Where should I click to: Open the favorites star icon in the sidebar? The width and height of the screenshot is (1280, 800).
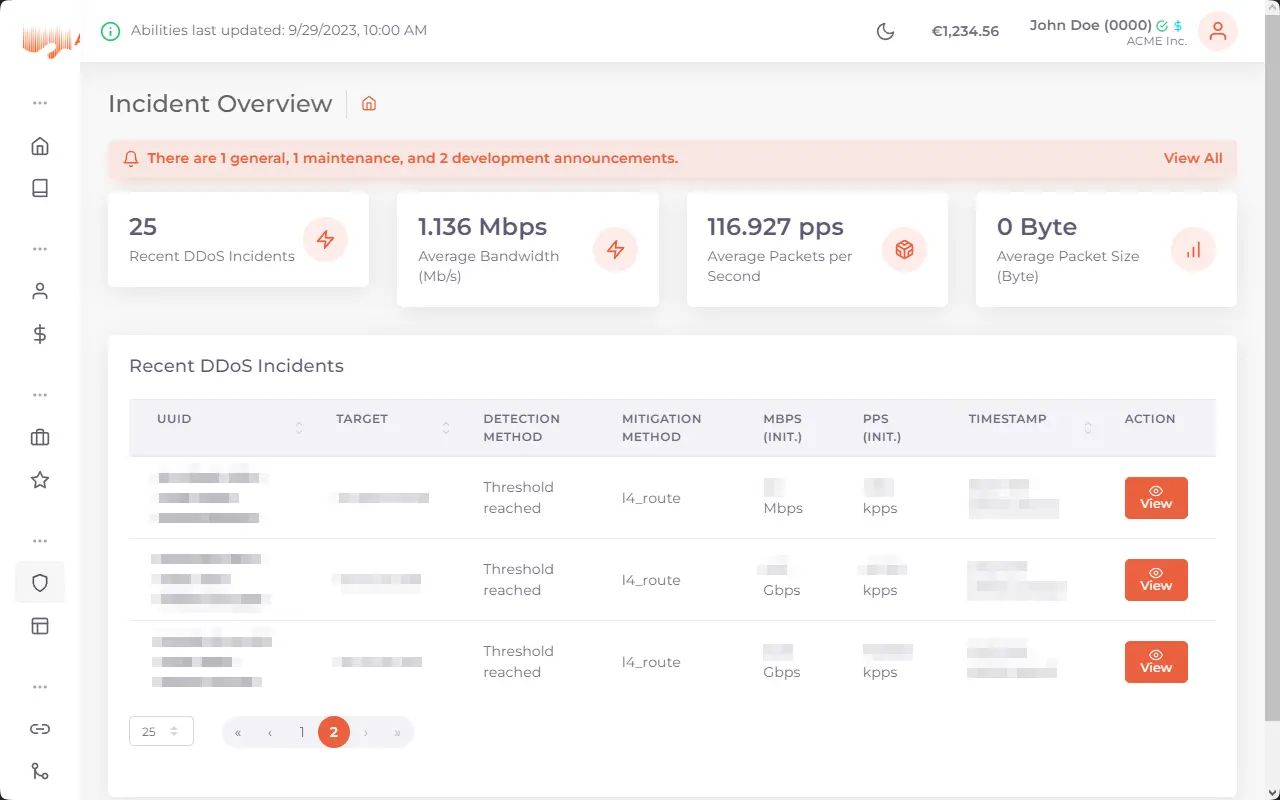(x=39, y=480)
